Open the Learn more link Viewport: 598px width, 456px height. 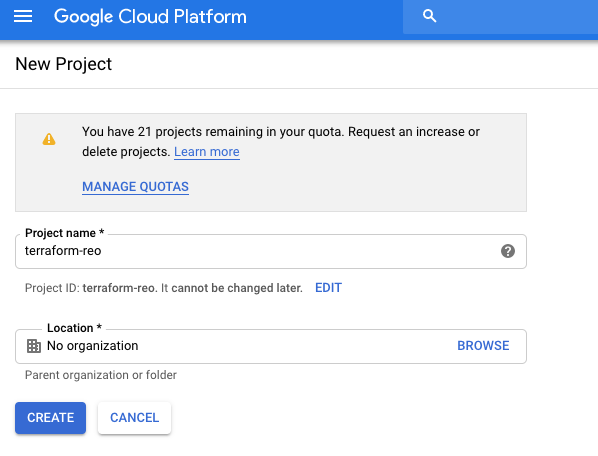207,152
